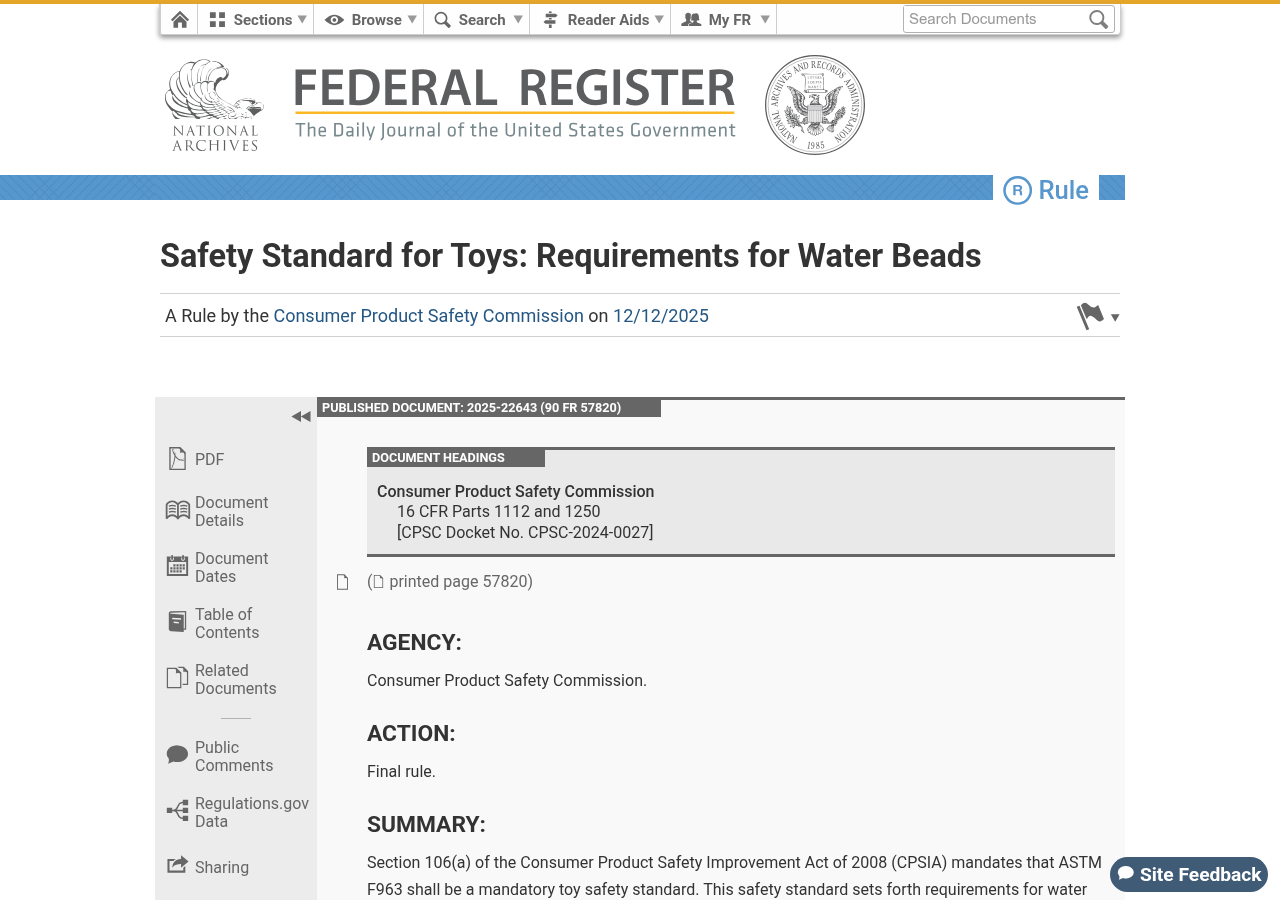Open Document Details book icon
This screenshot has height=900, width=1280.
(177, 511)
